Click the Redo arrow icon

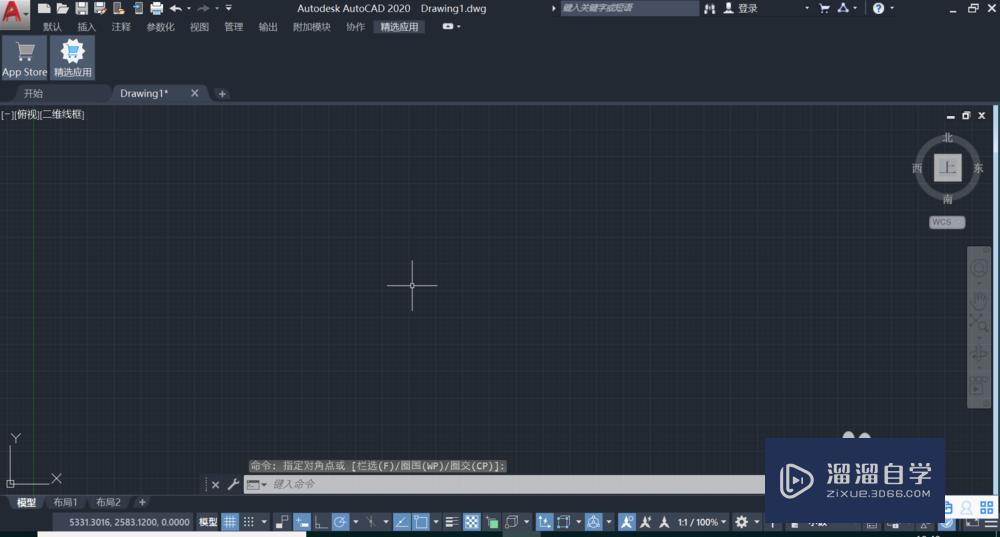[x=203, y=8]
